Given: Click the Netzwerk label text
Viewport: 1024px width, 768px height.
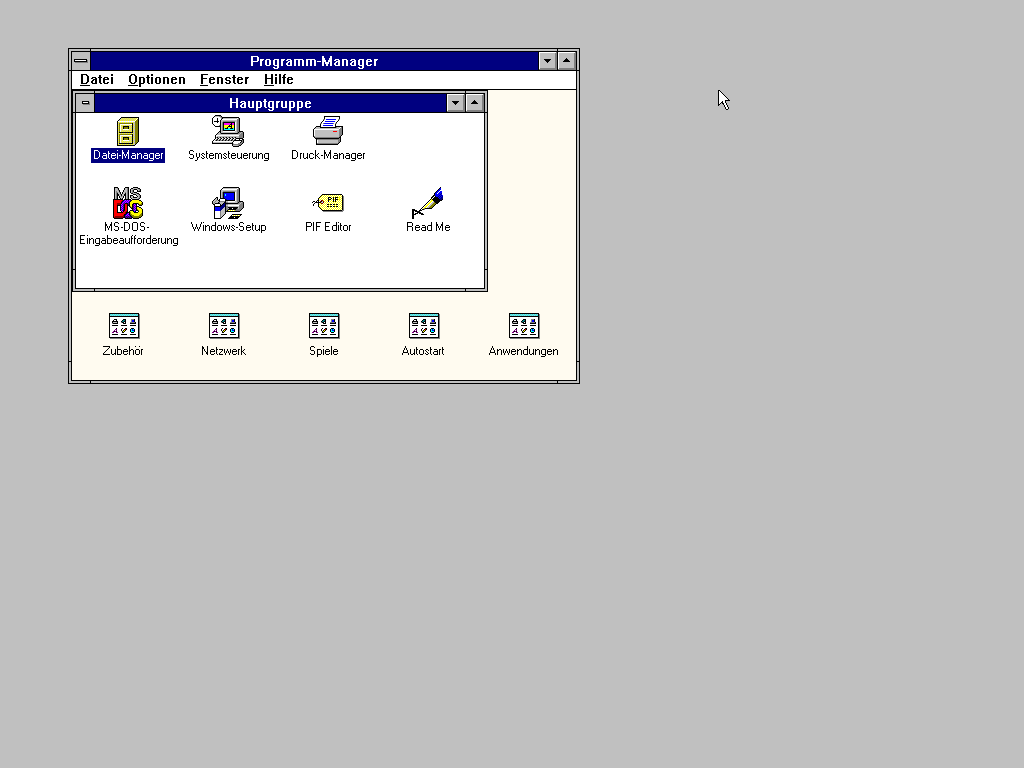Looking at the screenshot, I should 223,351.
